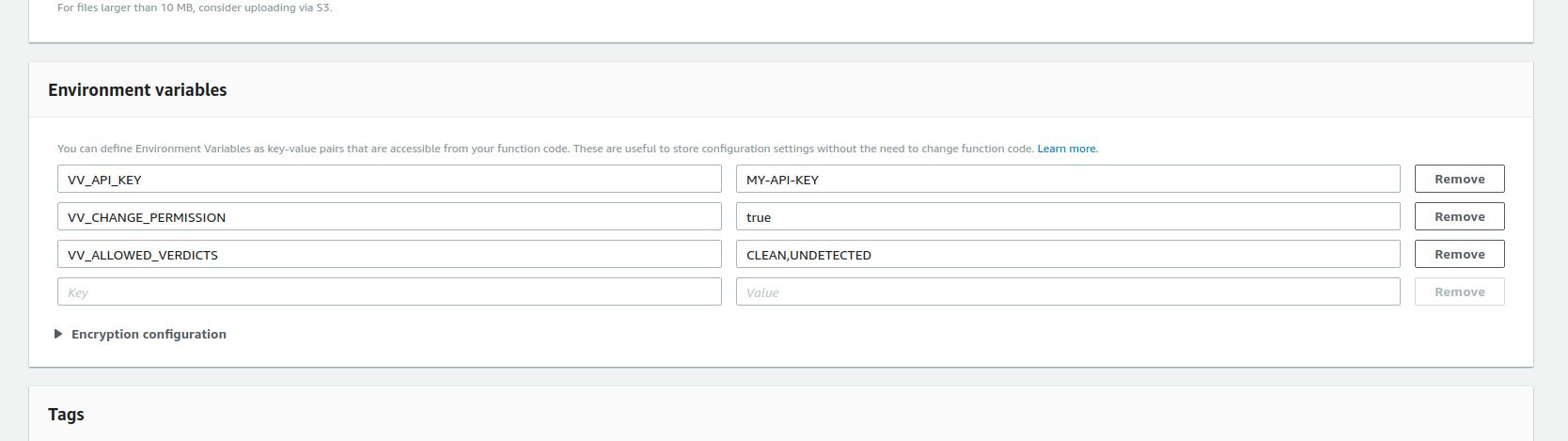The width and height of the screenshot is (1568, 441).
Task: Click the Tags section heading
Action: [x=66, y=415]
